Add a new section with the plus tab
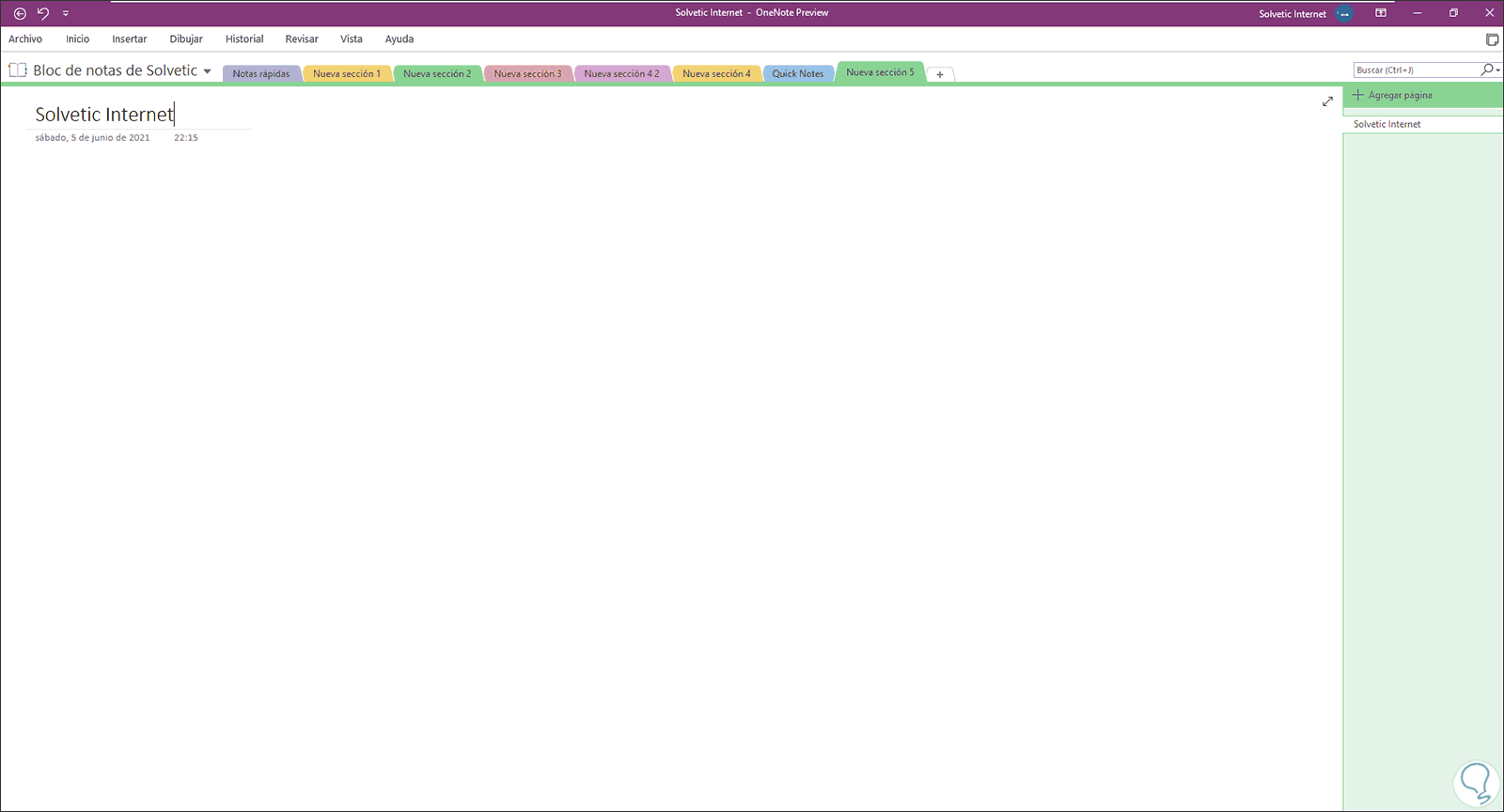Image resolution: width=1504 pixels, height=812 pixels. [940, 74]
